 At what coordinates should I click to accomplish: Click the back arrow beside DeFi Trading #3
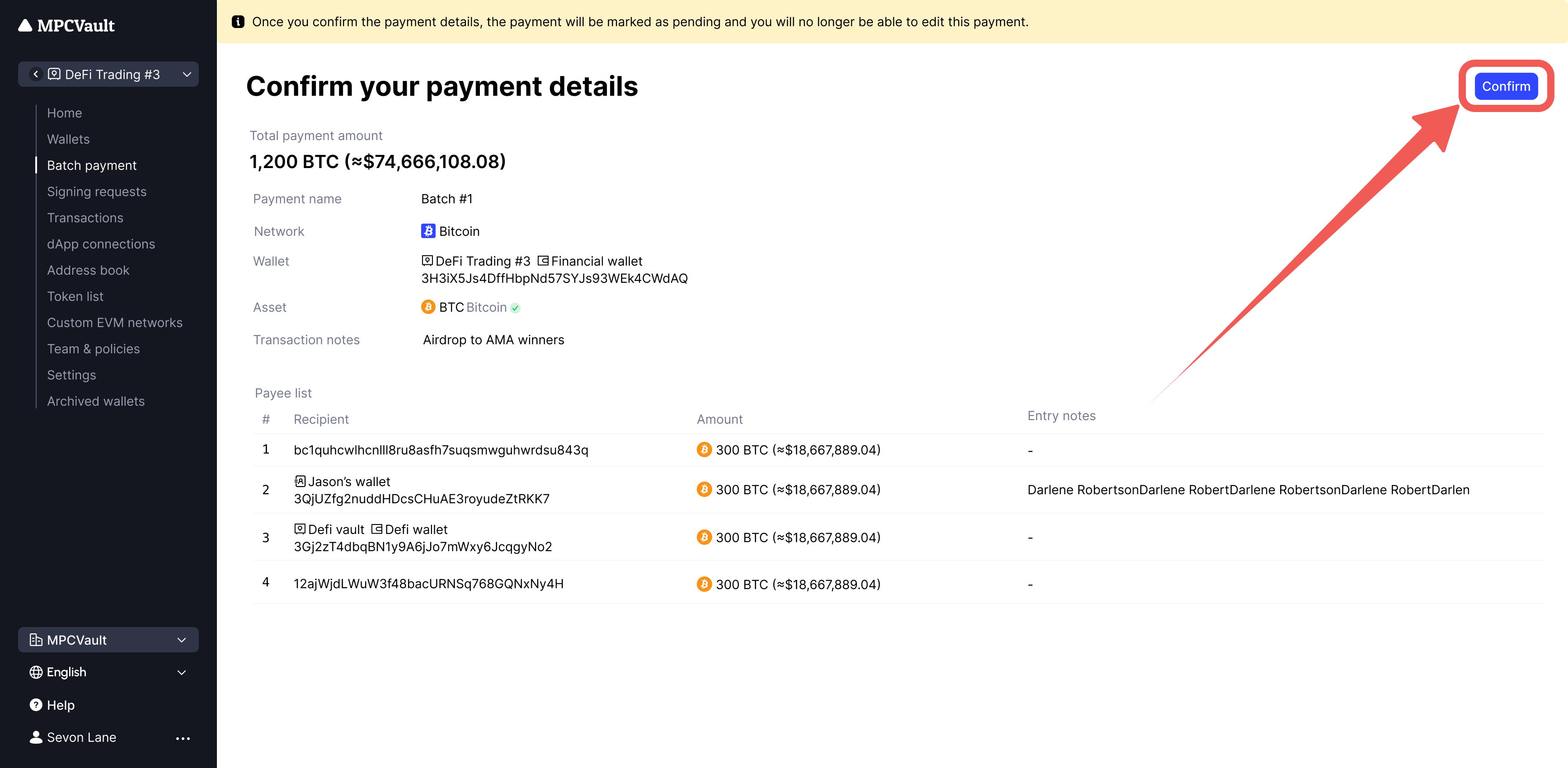coord(36,74)
